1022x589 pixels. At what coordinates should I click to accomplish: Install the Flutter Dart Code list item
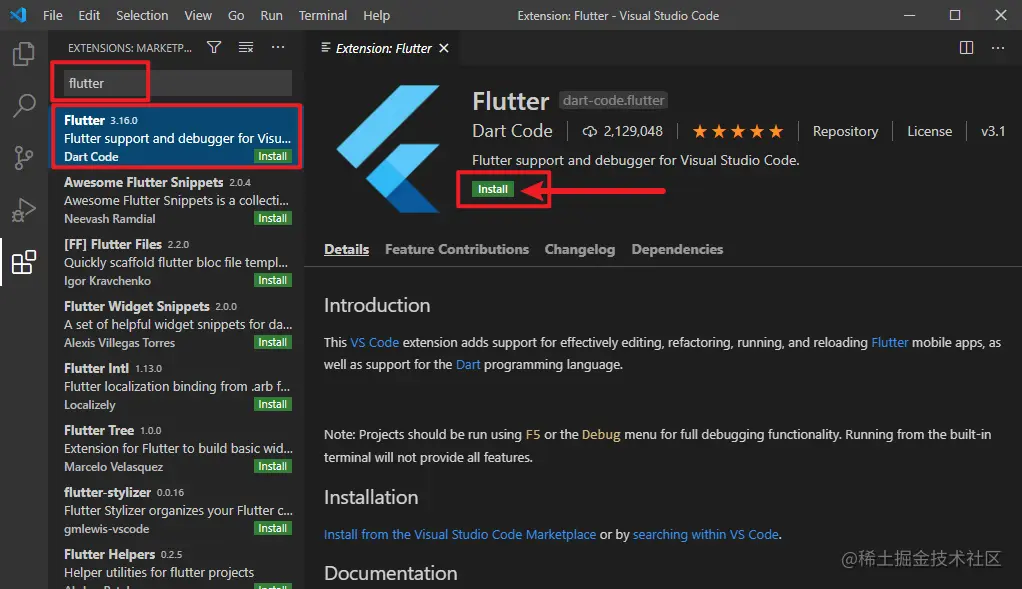(272, 156)
